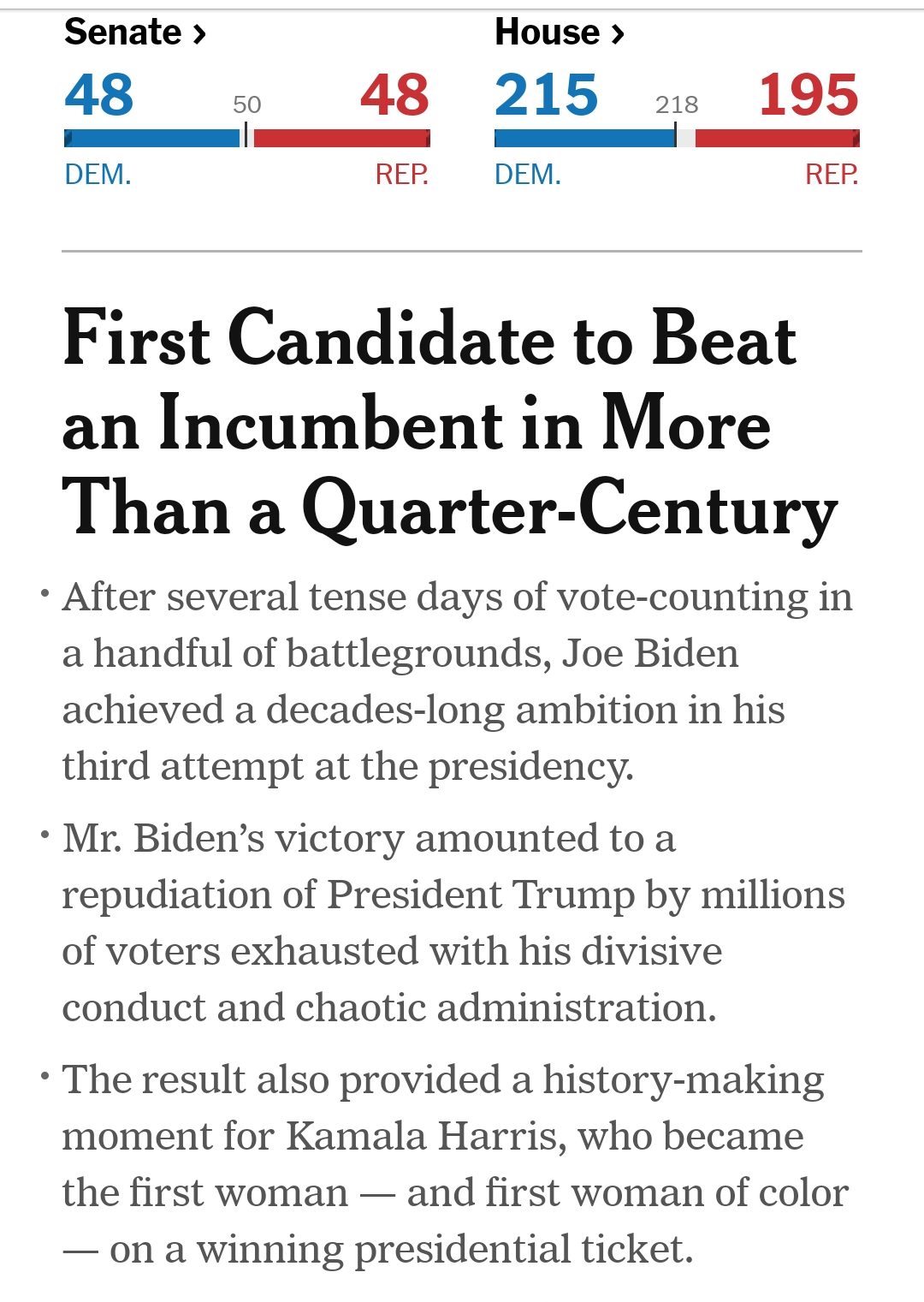Click the Senate Democratic seat count 48
924x1302 pixels.
(x=99, y=94)
